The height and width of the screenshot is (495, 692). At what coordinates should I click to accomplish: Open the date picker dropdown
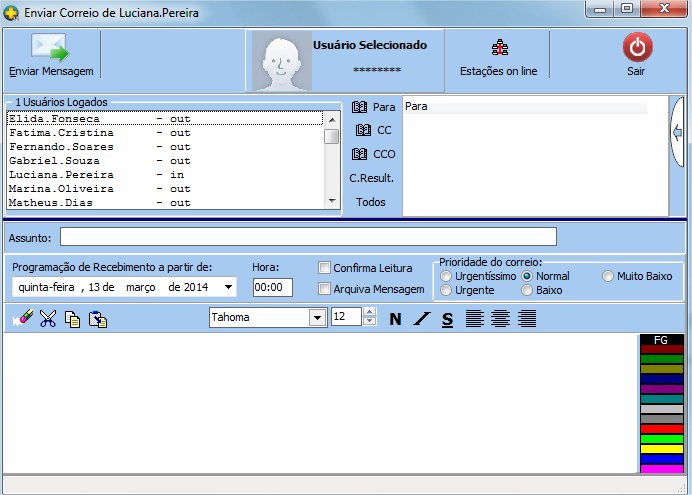tap(229, 288)
